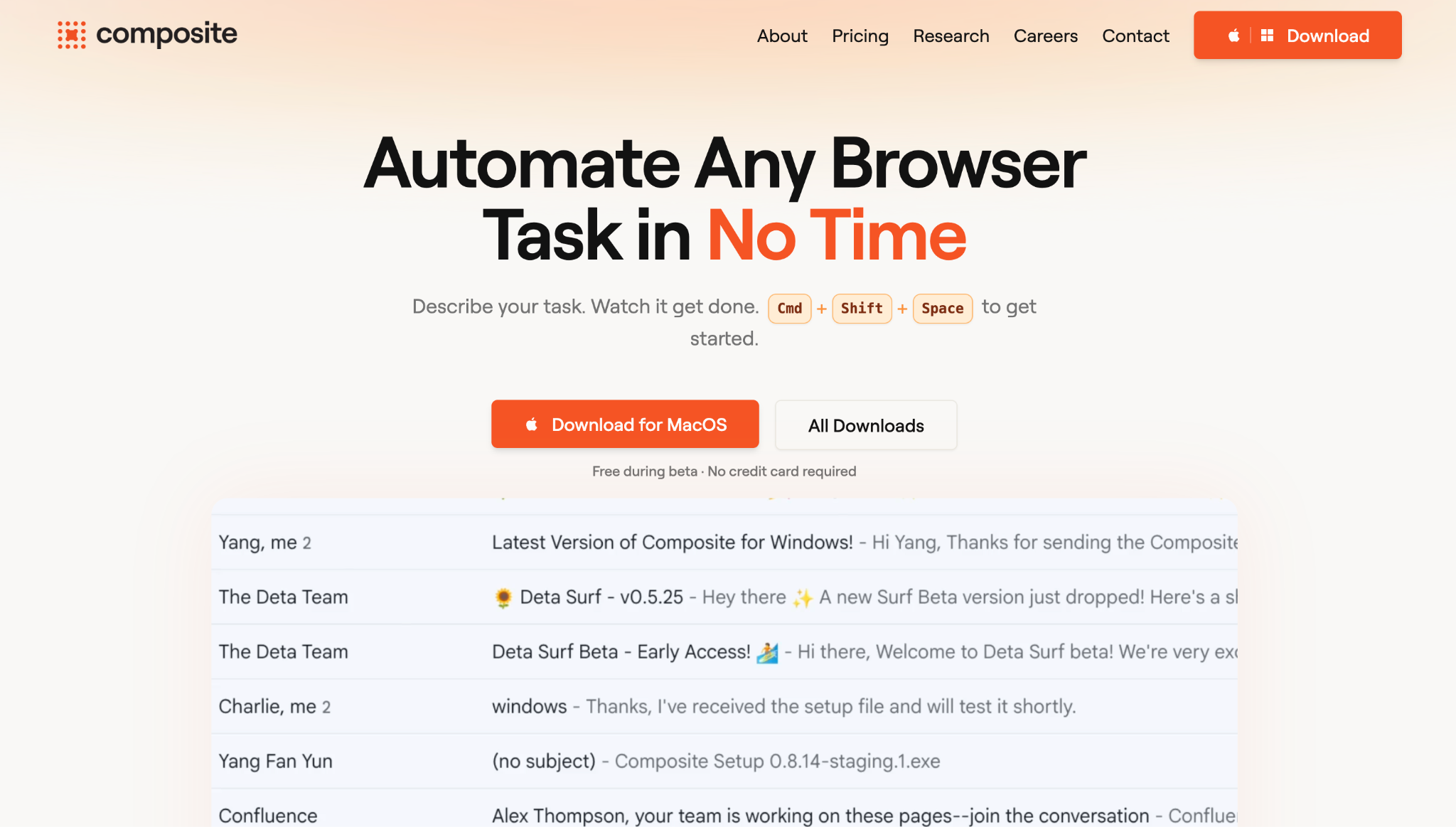1456x827 pixels.
Task: Open the About page
Action: click(782, 36)
